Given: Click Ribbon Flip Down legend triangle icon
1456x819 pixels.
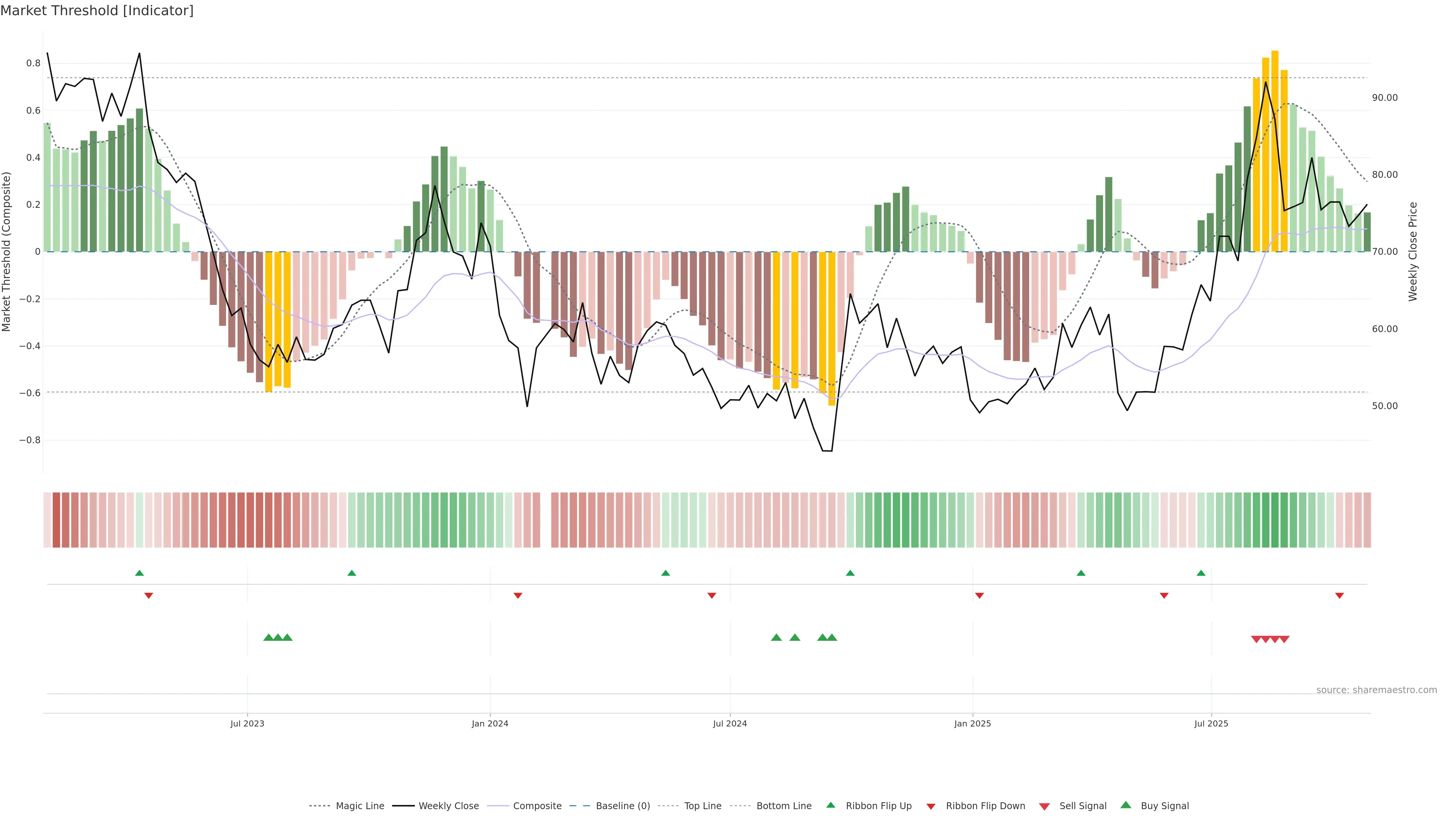Looking at the screenshot, I should pos(930,806).
